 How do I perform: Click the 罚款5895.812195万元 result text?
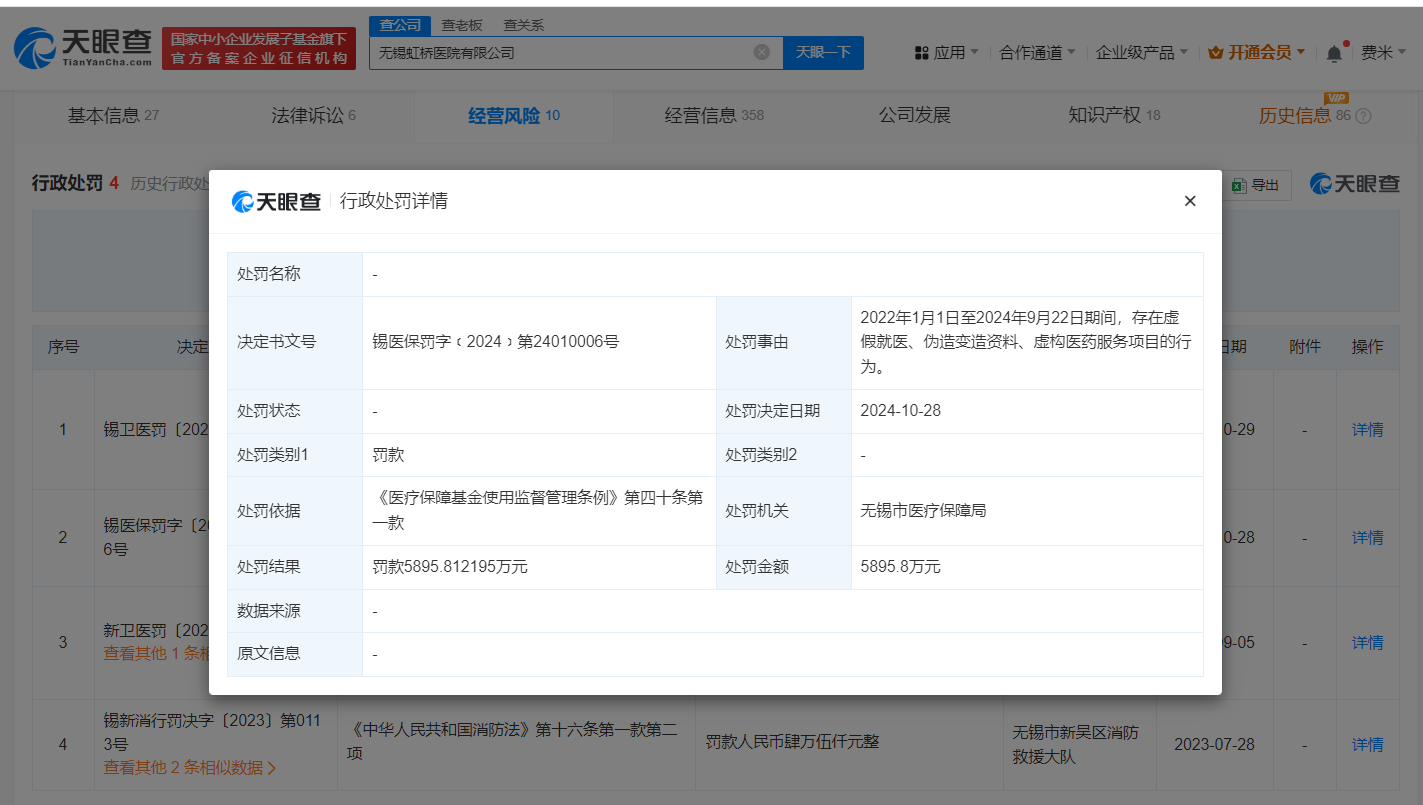[450, 567]
